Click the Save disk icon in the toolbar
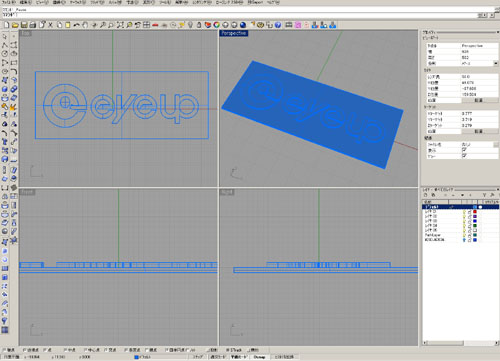 point(24,25)
